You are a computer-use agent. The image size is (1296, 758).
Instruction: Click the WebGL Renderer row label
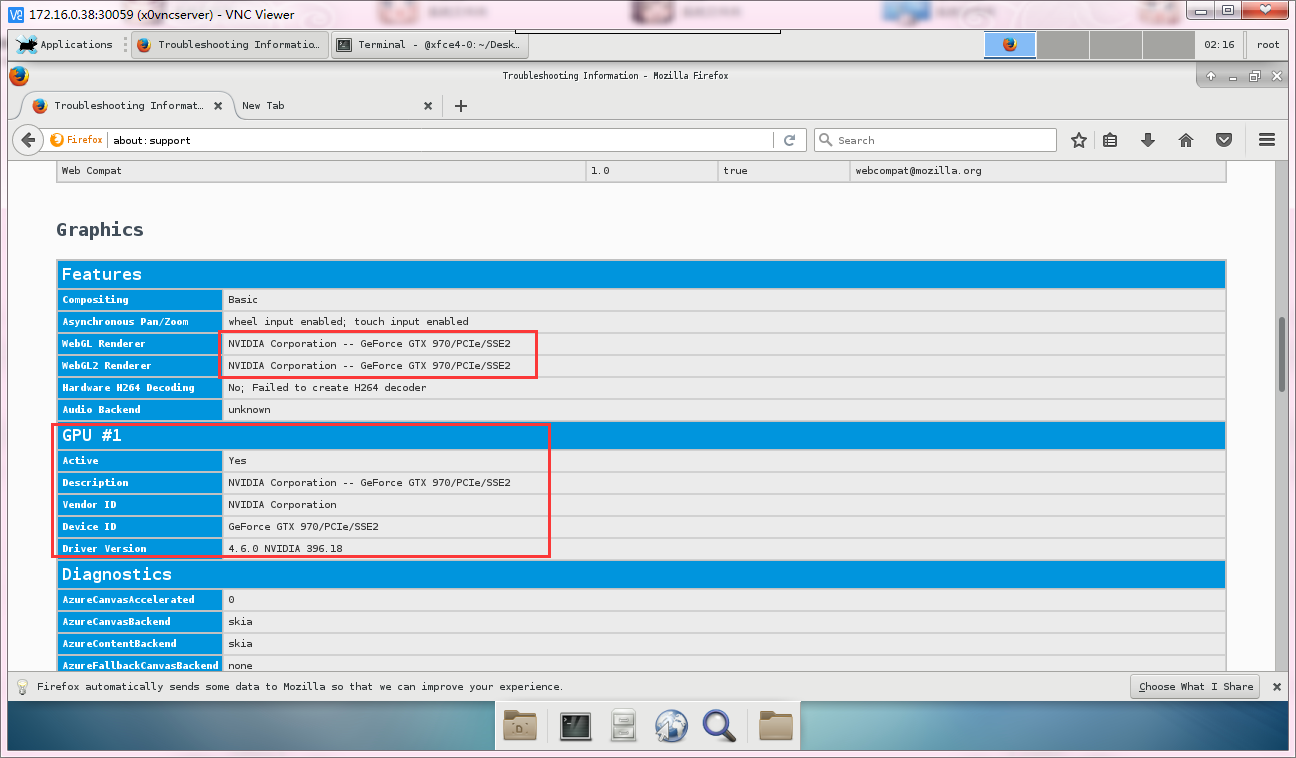139,344
